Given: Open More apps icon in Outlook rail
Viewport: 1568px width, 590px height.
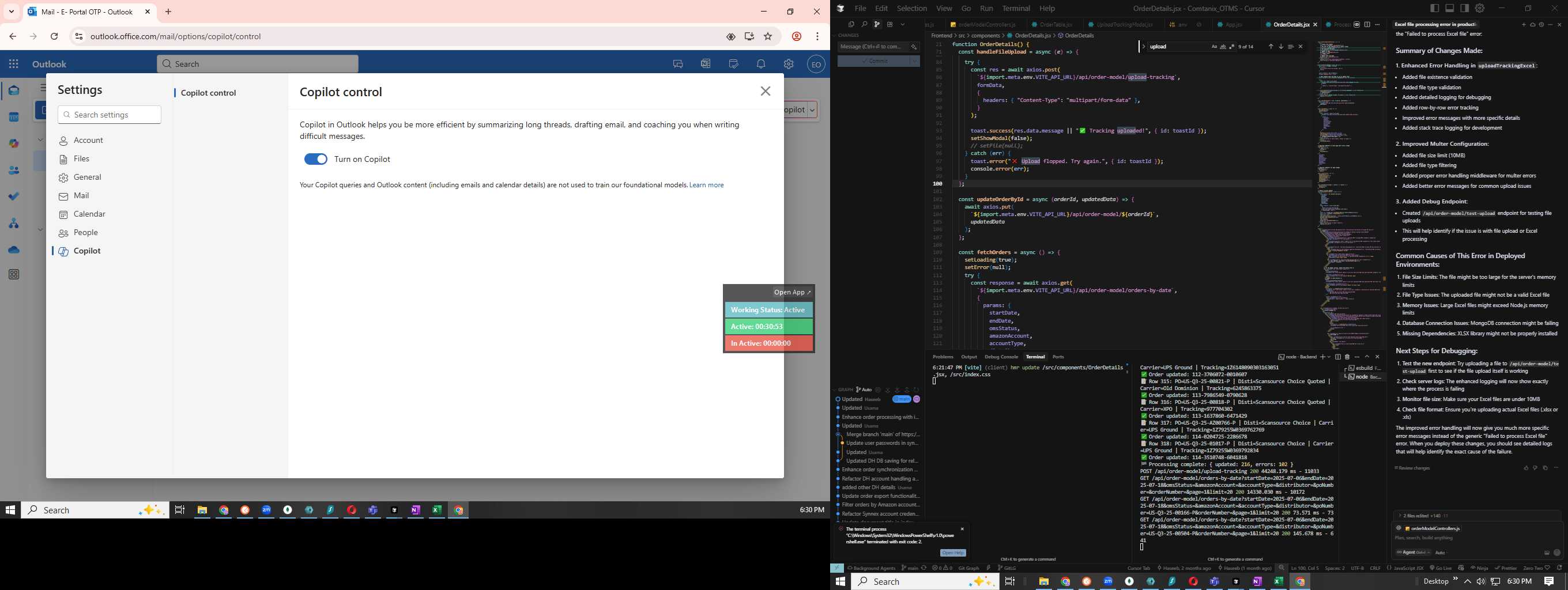Looking at the screenshot, I should pyautogui.click(x=14, y=275).
